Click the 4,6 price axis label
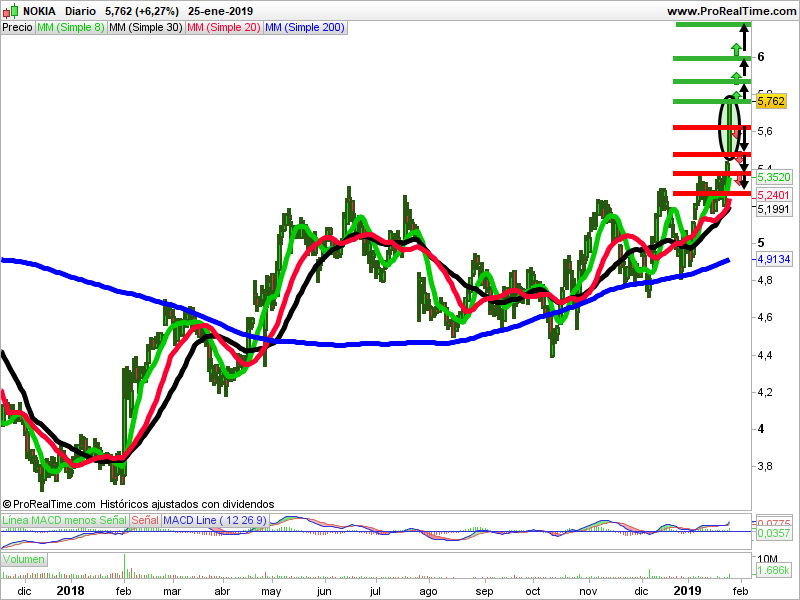Screen dimensions: 800x600 click(x=765, y=317)
